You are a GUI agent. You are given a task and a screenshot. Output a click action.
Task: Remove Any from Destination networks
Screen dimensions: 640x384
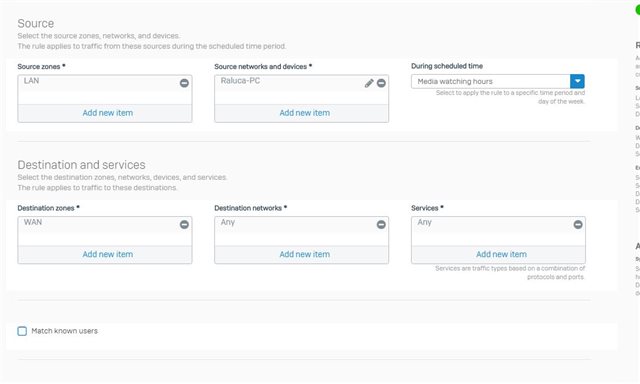[x=381, y=224]
